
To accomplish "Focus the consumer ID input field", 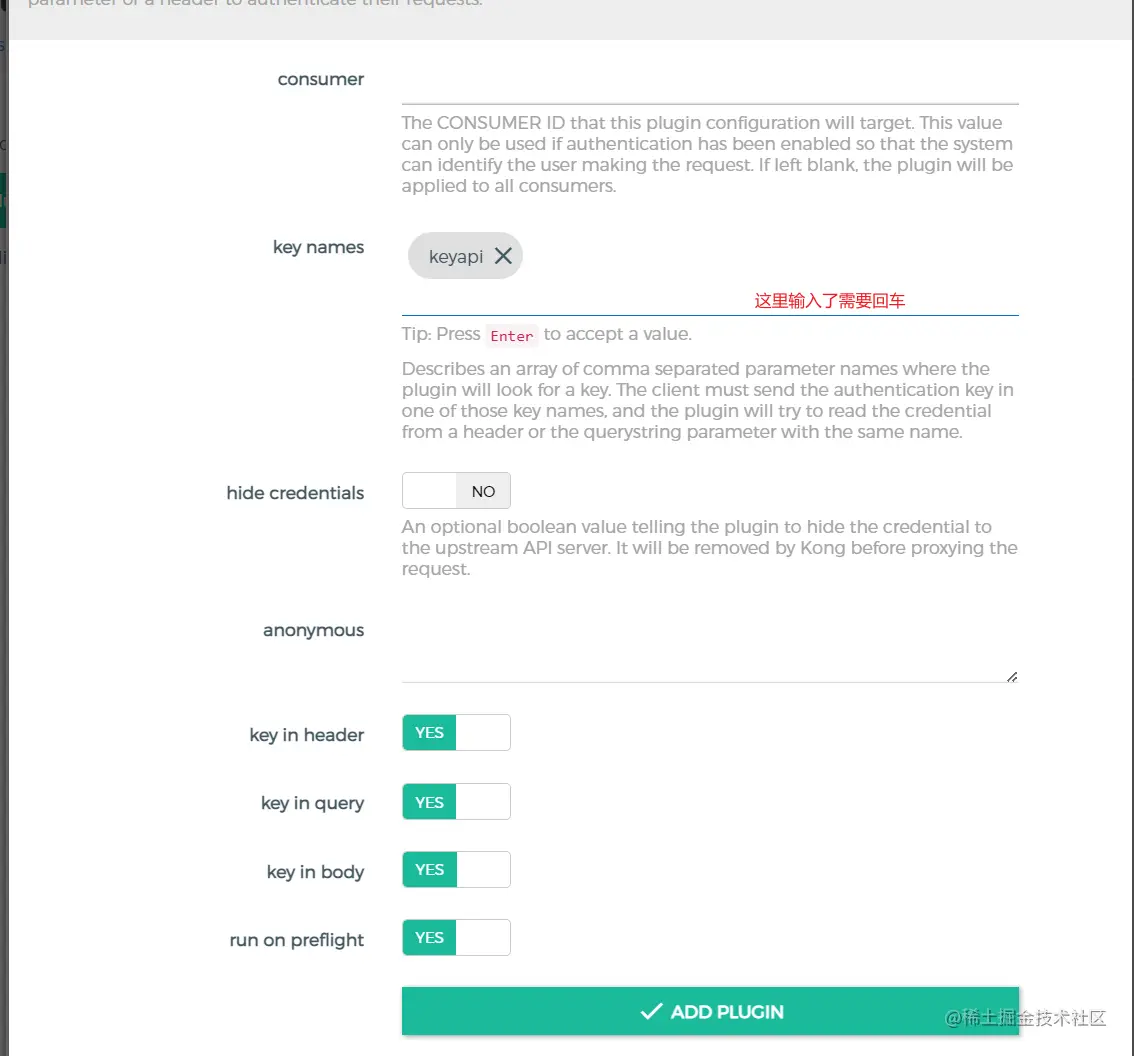I will click(709, 86).
